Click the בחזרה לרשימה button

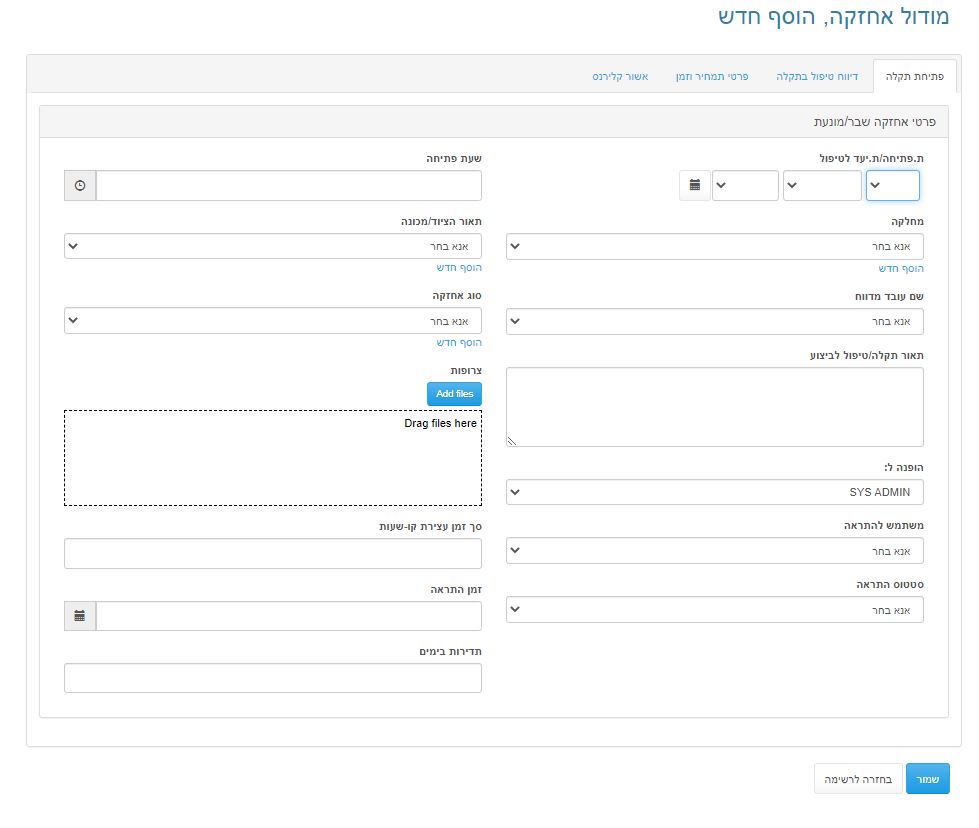coord(857,779)
